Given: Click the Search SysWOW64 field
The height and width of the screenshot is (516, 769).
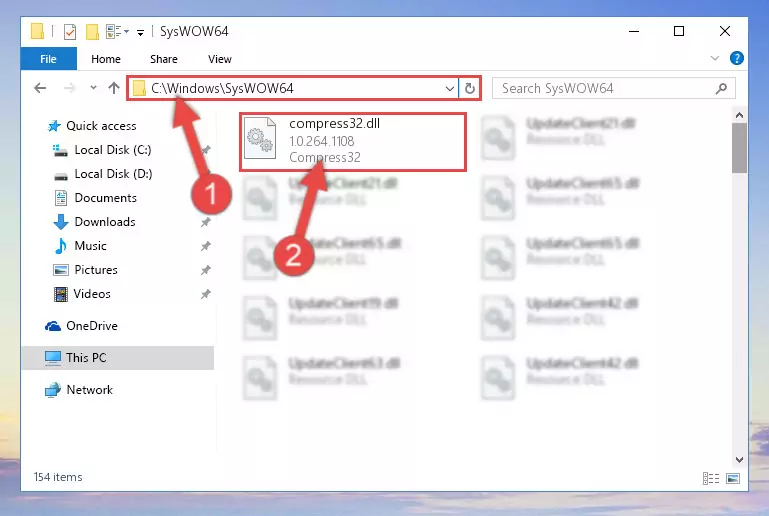Looking at the screenshot, I should 614,88.
